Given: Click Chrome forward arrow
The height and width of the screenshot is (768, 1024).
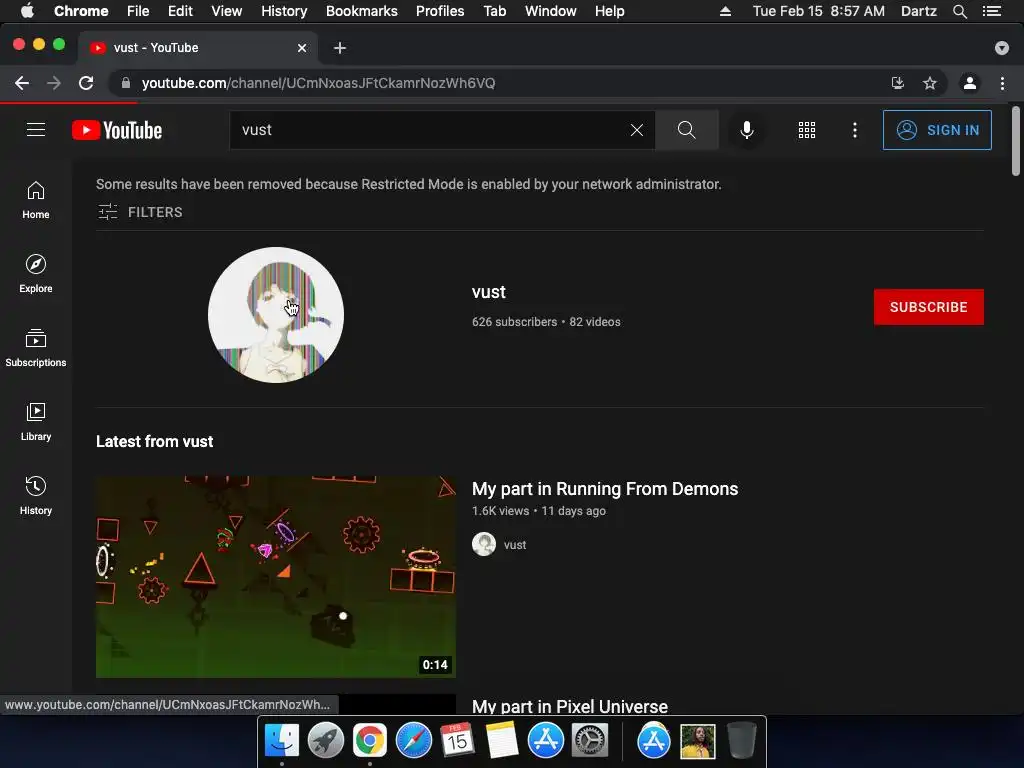Looking at the screenshot, I should 54,83.
